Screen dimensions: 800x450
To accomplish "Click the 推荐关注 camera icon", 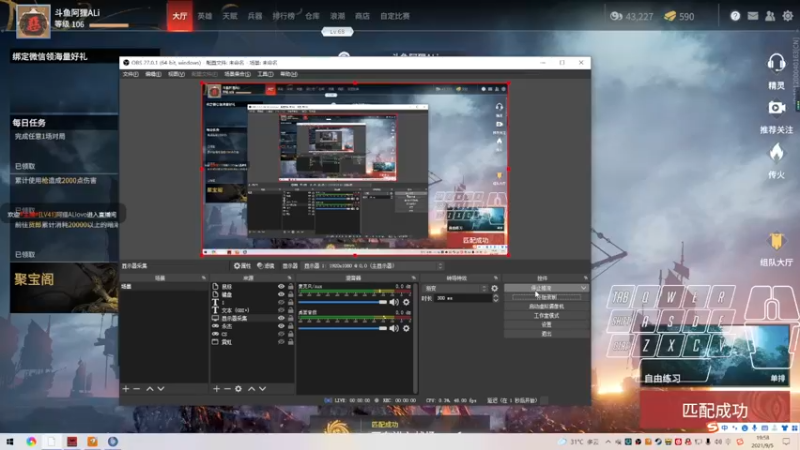I will 777,108.
